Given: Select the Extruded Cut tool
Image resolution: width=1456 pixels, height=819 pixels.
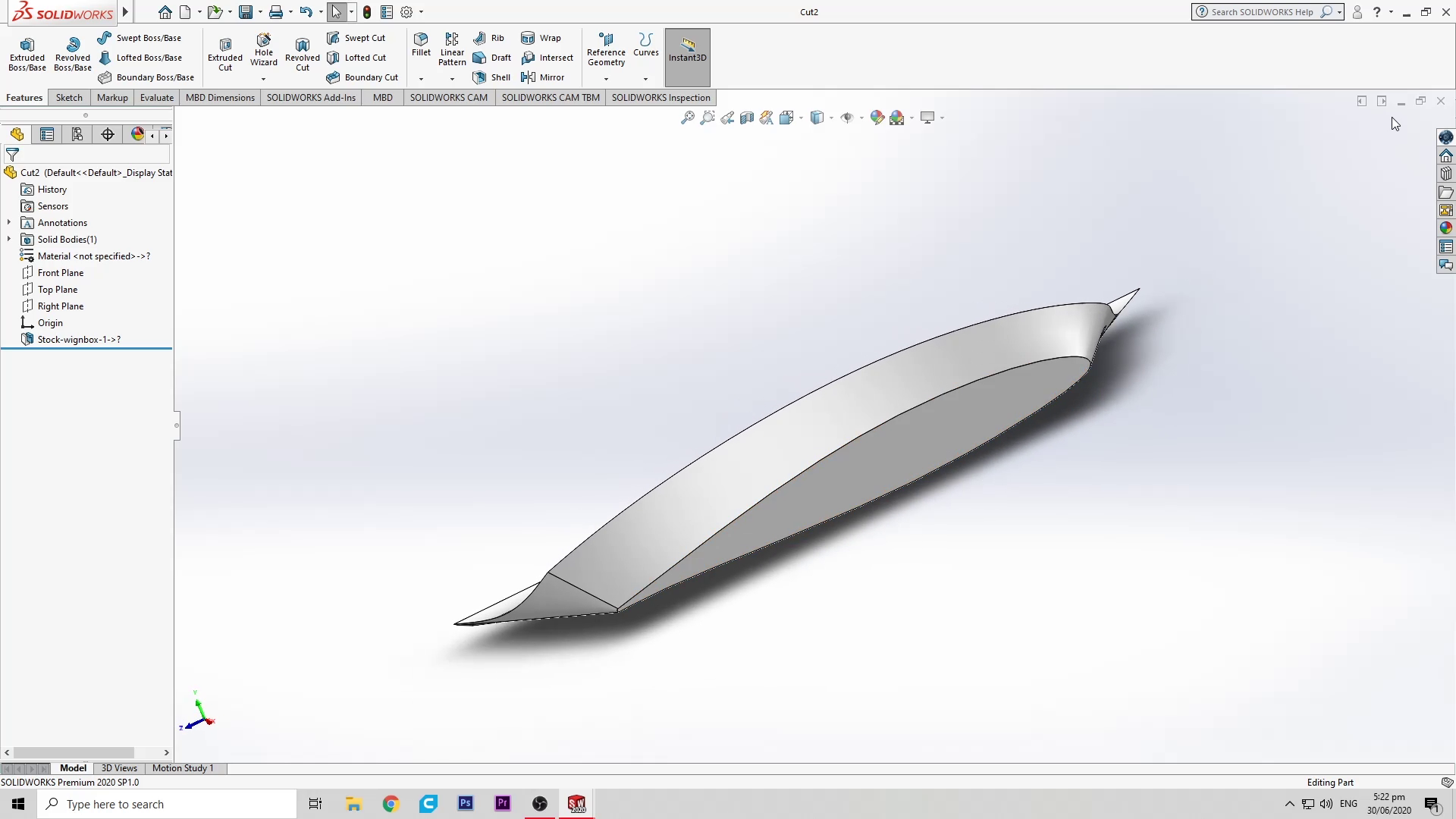Looking at the screenshot, I should (x=225, y=54).
